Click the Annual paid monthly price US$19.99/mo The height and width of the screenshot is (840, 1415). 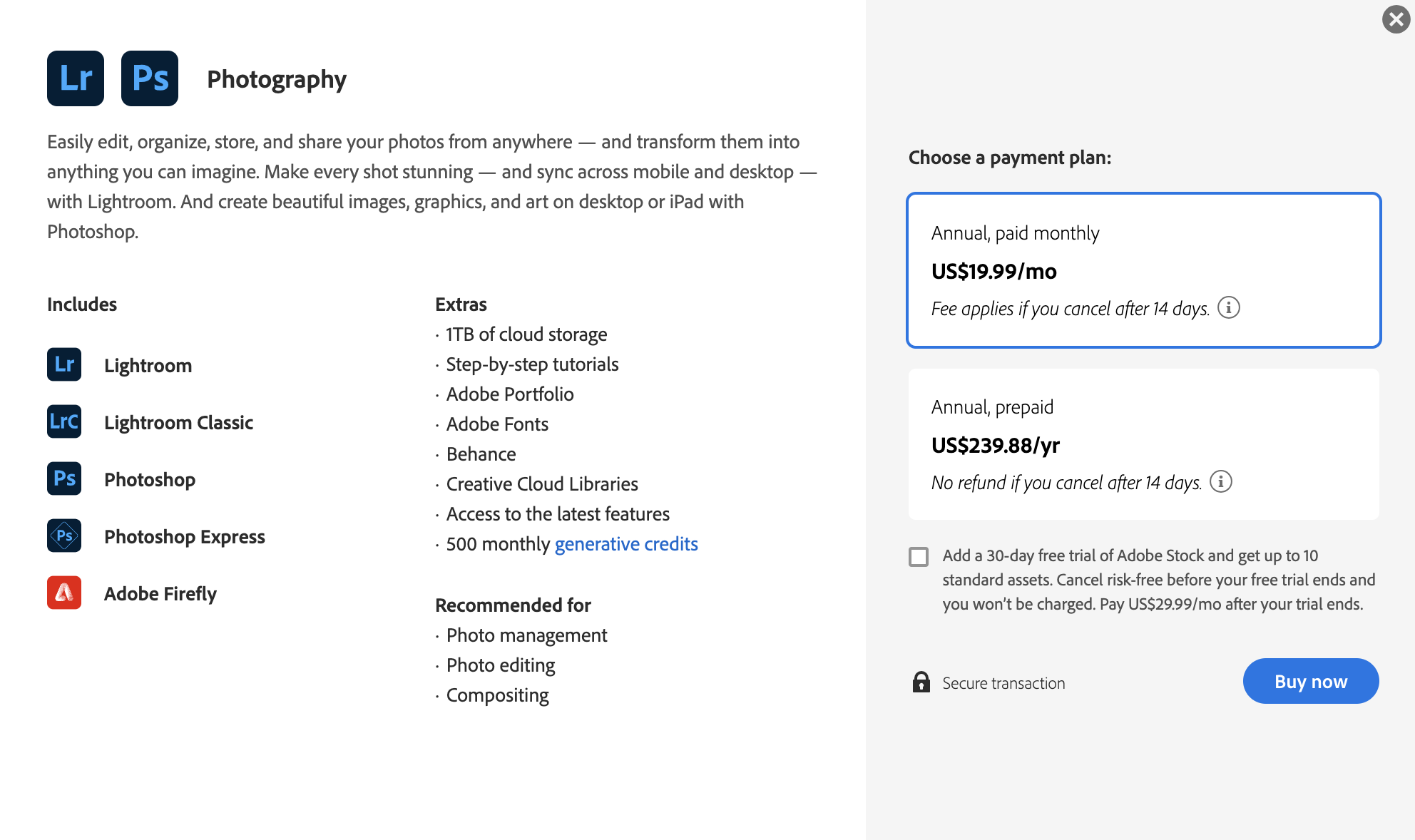(x=994, y=271)
